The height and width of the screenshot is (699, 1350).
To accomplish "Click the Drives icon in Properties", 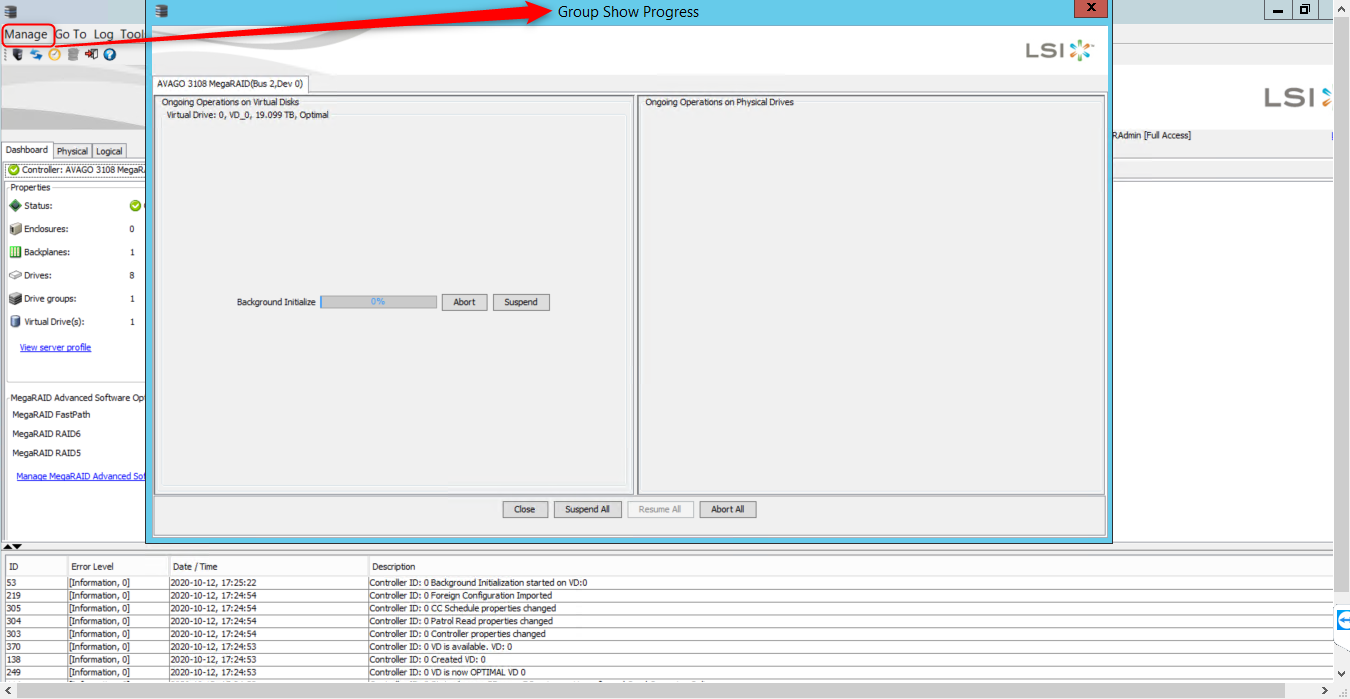I will pos(15,275).
